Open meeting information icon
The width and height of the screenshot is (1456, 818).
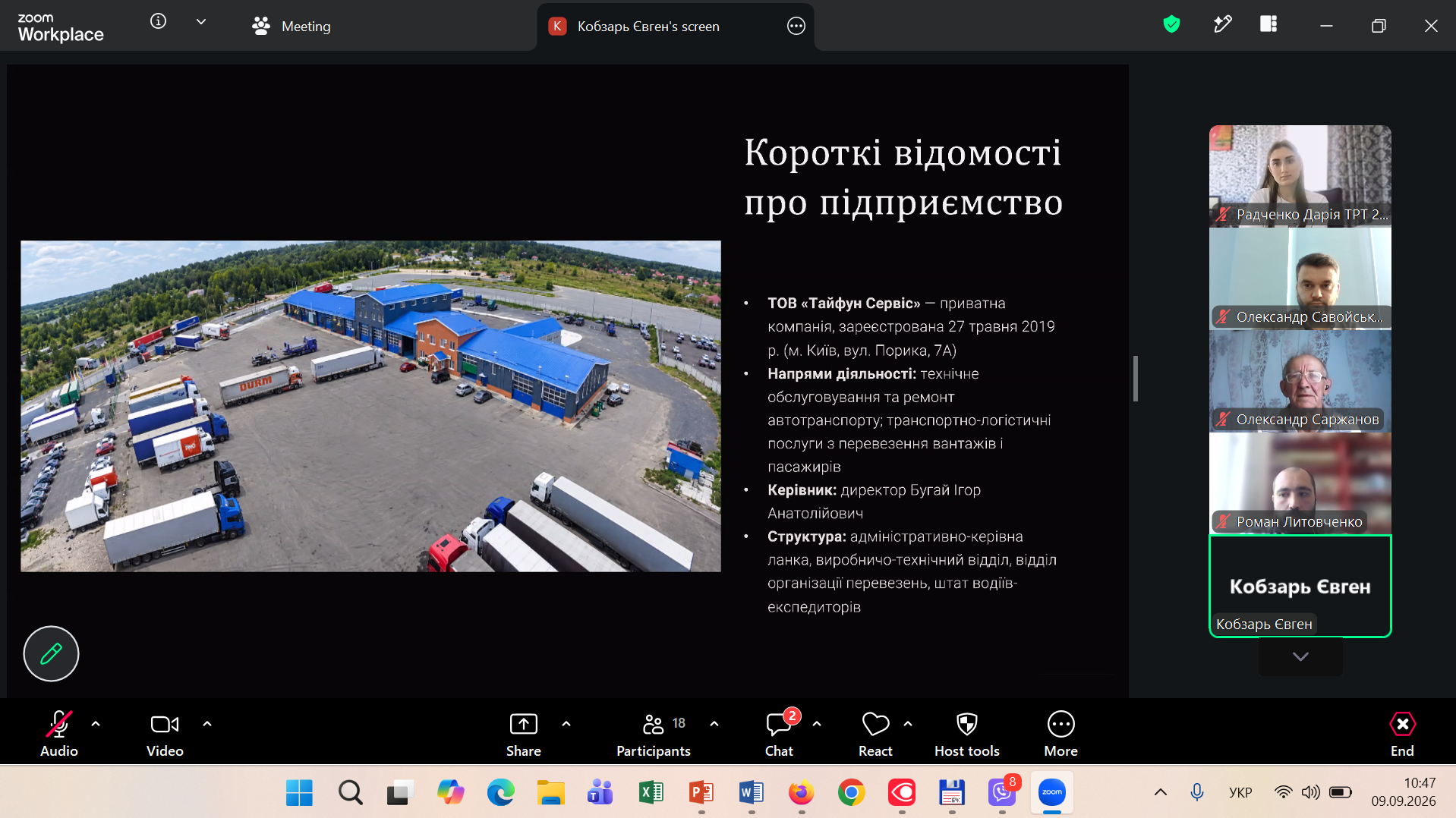[x=158, y=21]
